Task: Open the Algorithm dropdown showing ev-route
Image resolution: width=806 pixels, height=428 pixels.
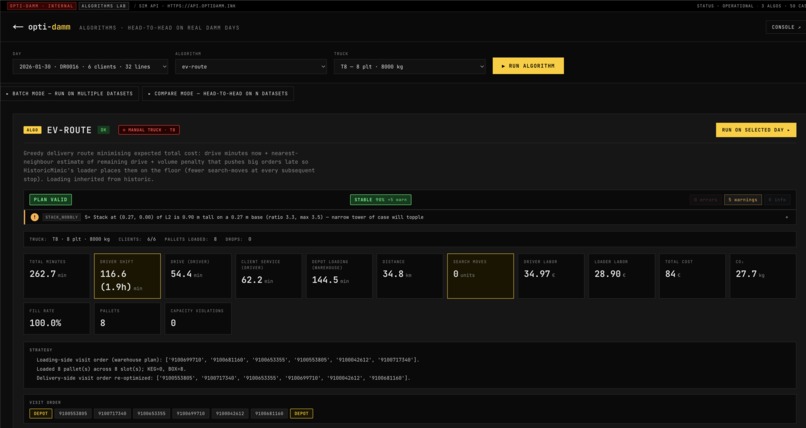Action: 251,67
